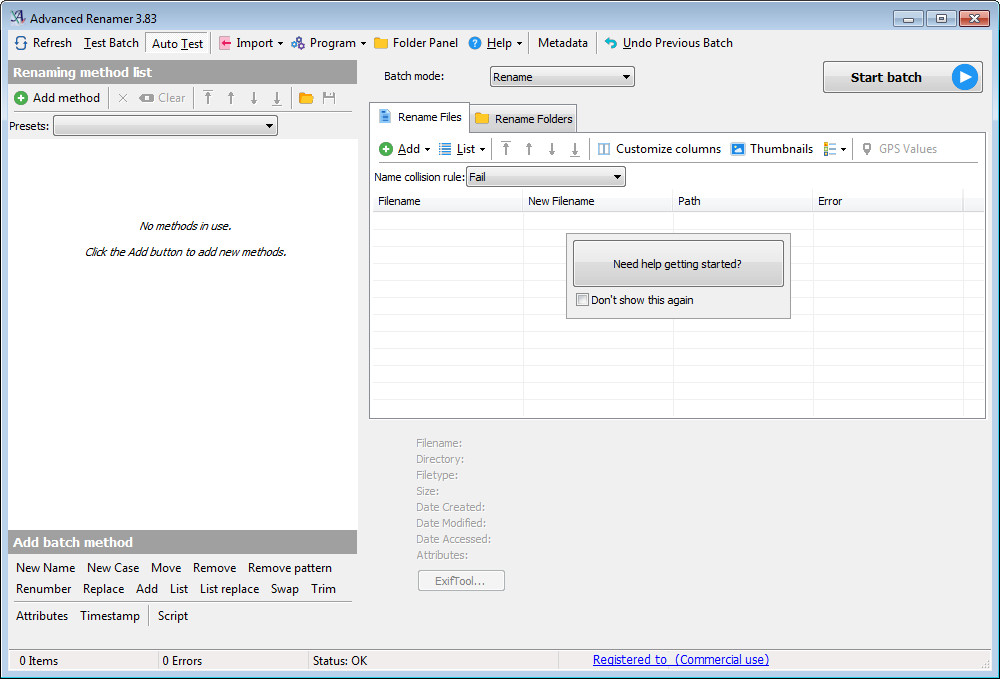Move file down in file list
Viewport: 1000px width, 679px height.
(x=552, y=149)
